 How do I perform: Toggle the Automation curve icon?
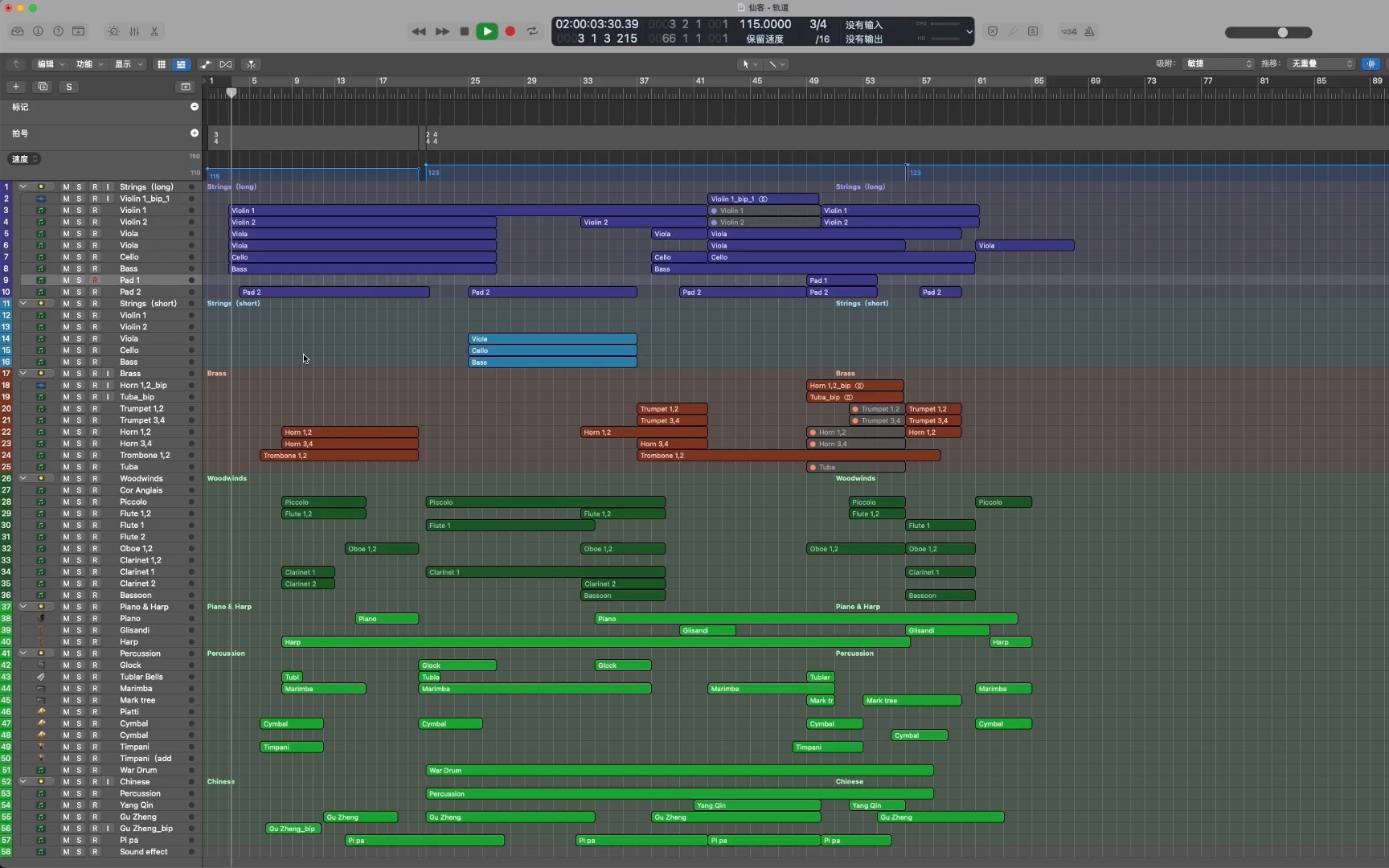coord(206,64)
